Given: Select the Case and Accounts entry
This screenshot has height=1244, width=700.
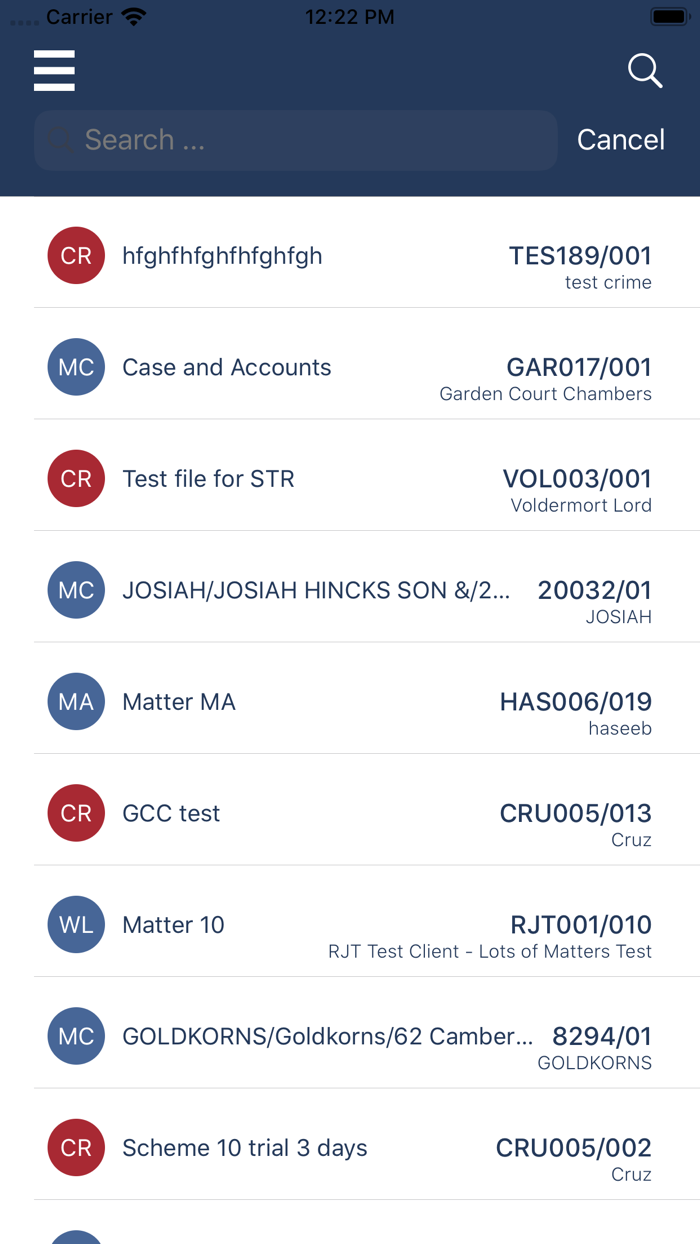Looking at the screenshot, I should 350,367.
